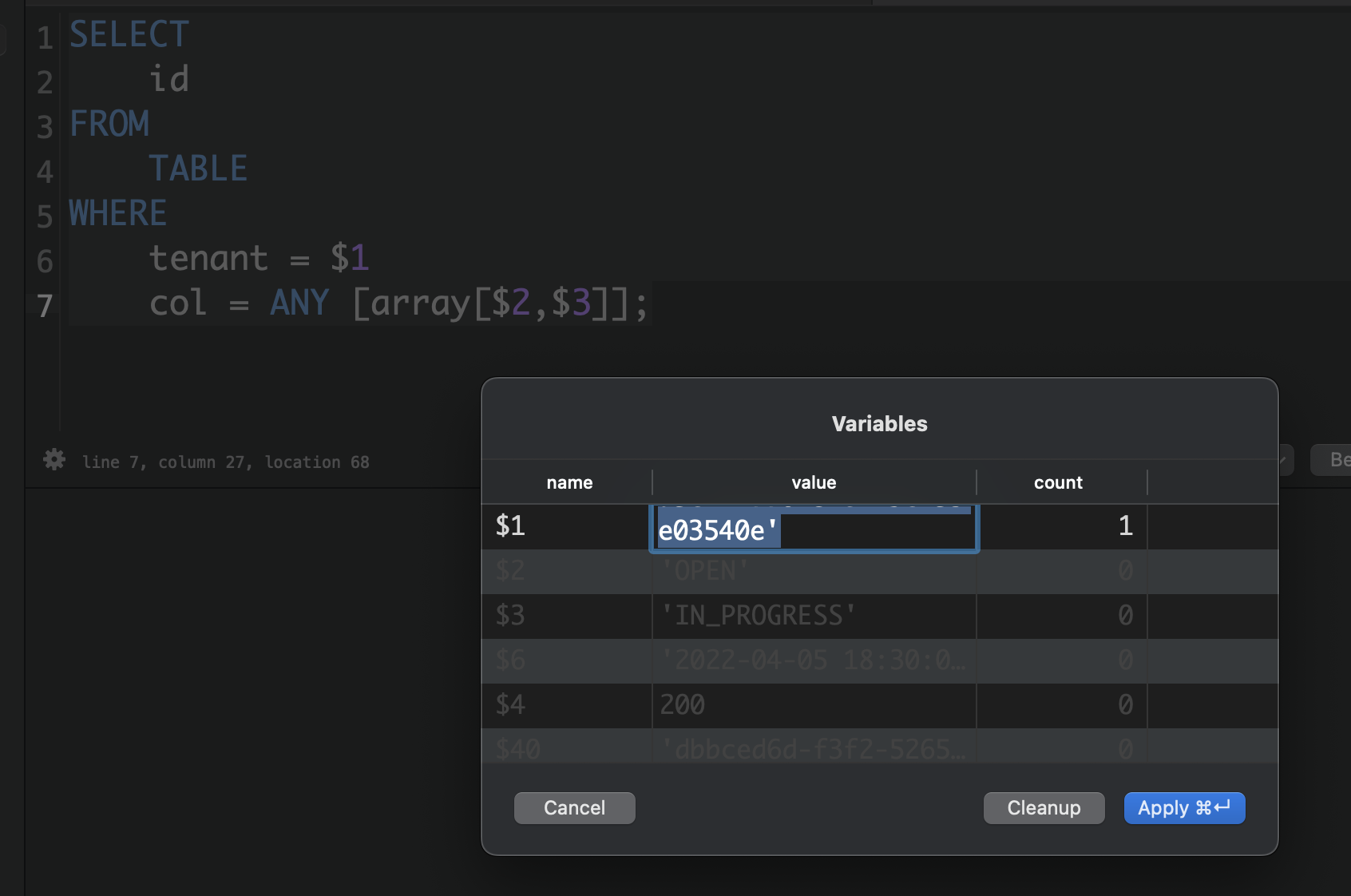Click the gear settings icon in status bar
The height and width of the screenshot is (896, 1351).
[54, 460]
